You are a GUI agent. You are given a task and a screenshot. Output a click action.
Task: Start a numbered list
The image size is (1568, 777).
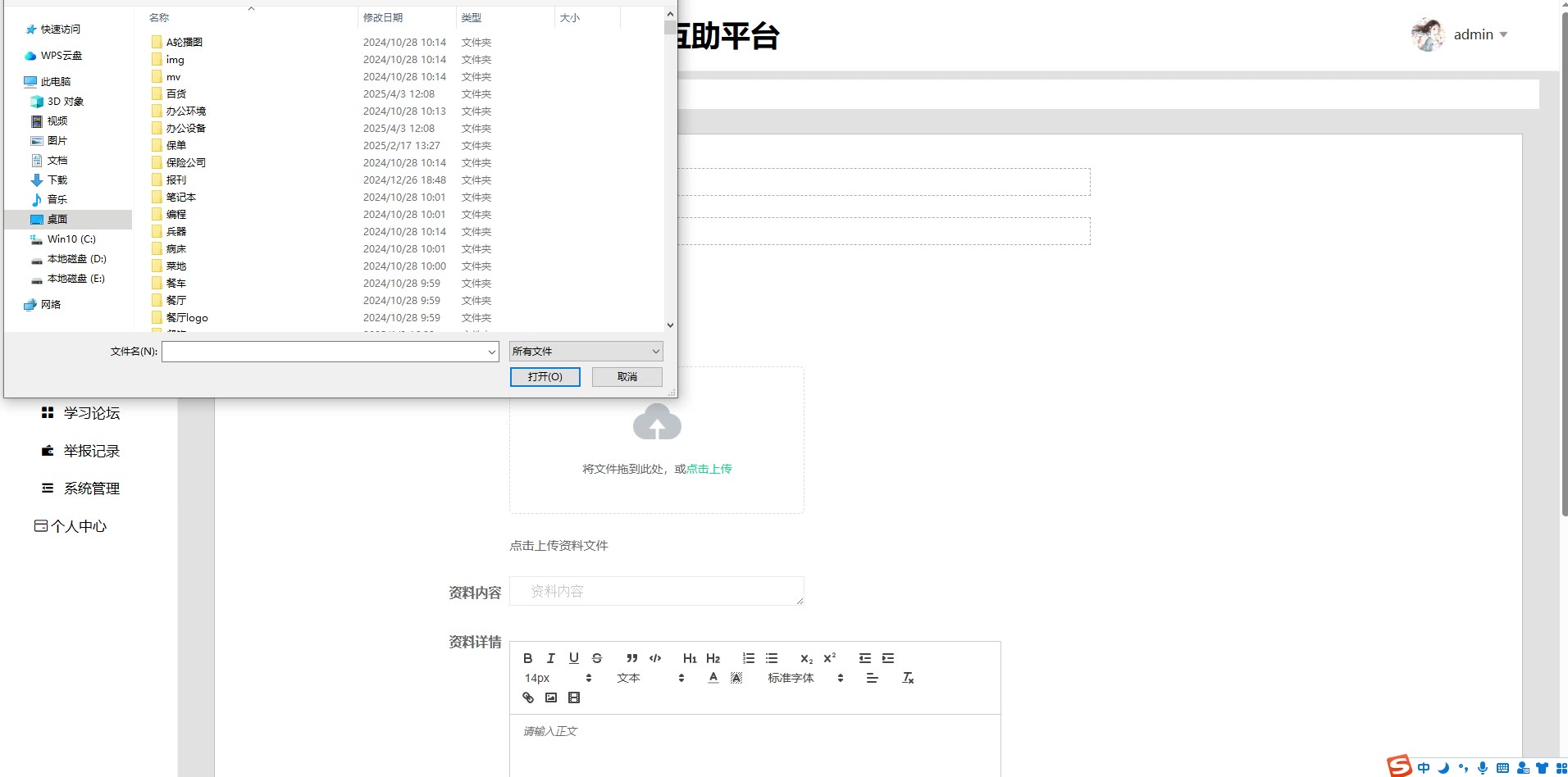tap(748, 658)
